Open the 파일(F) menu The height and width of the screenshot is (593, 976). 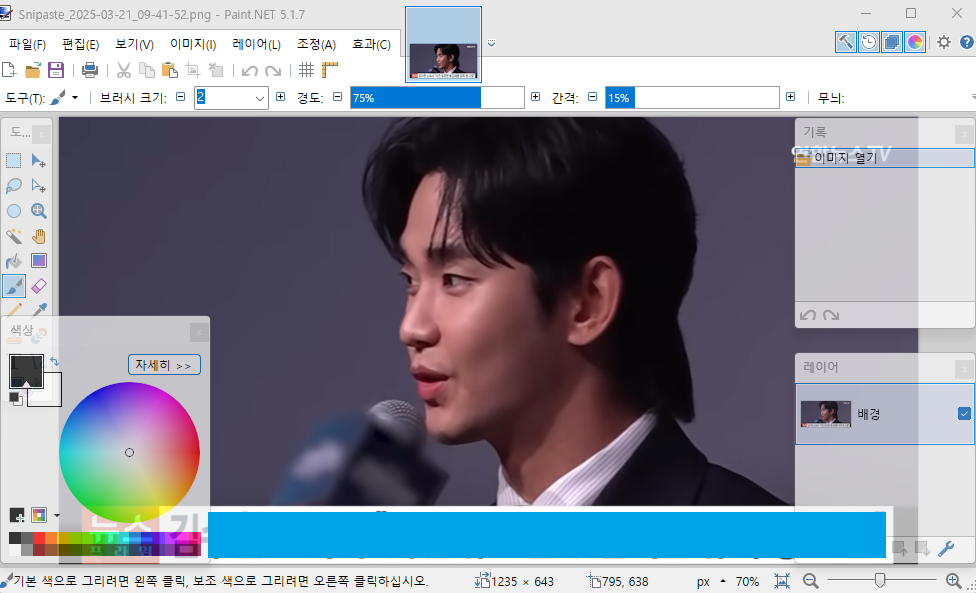(27, 44)
